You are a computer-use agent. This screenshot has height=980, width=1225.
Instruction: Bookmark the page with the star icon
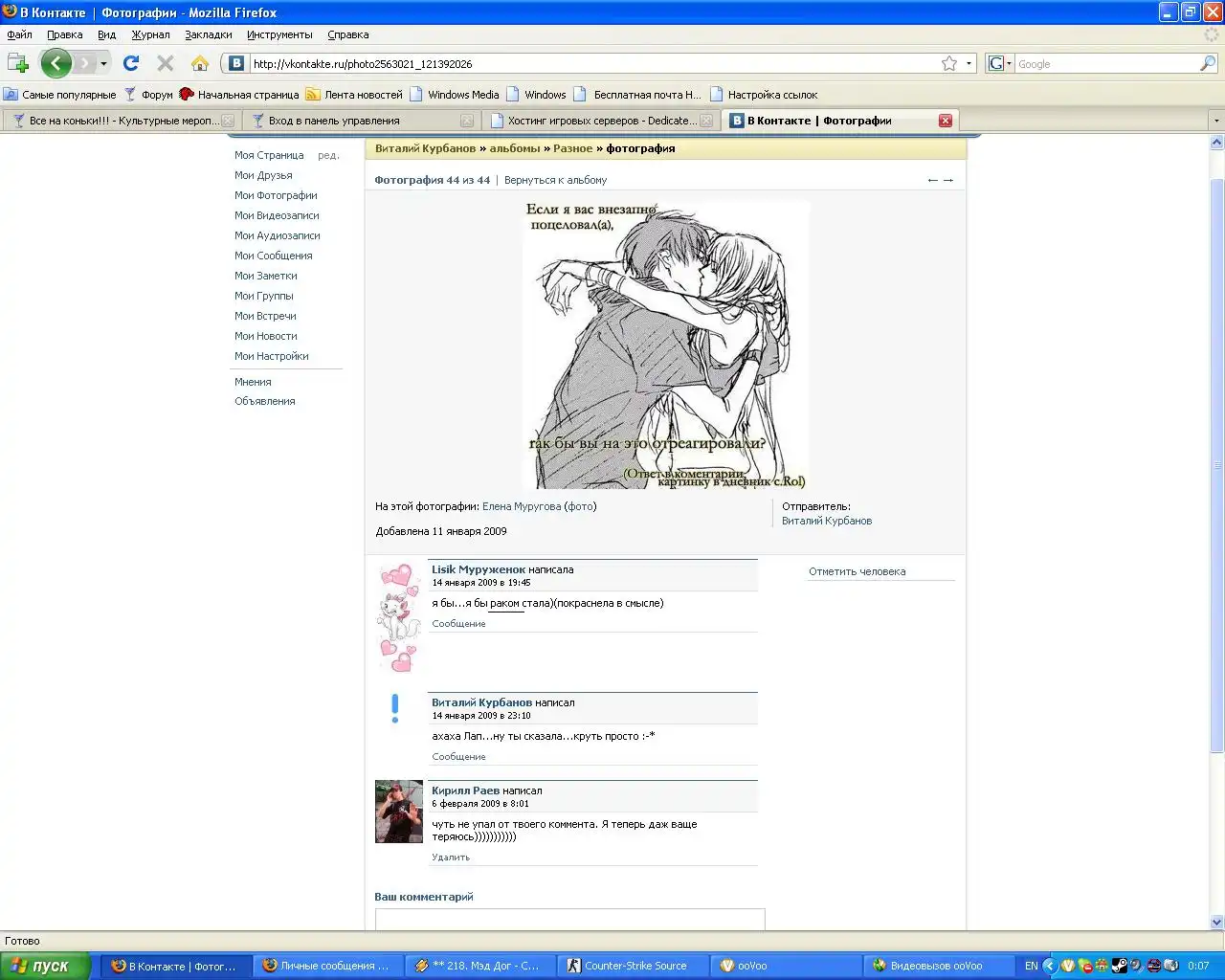948,64
